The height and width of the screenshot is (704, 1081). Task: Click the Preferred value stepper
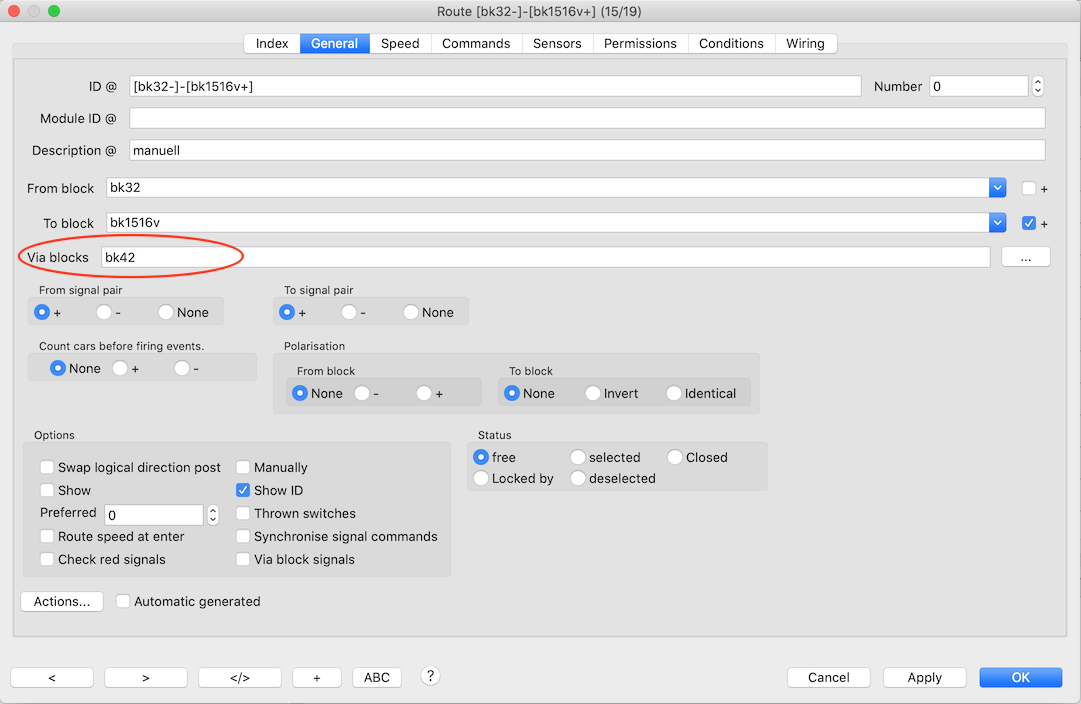coord(212,515)
